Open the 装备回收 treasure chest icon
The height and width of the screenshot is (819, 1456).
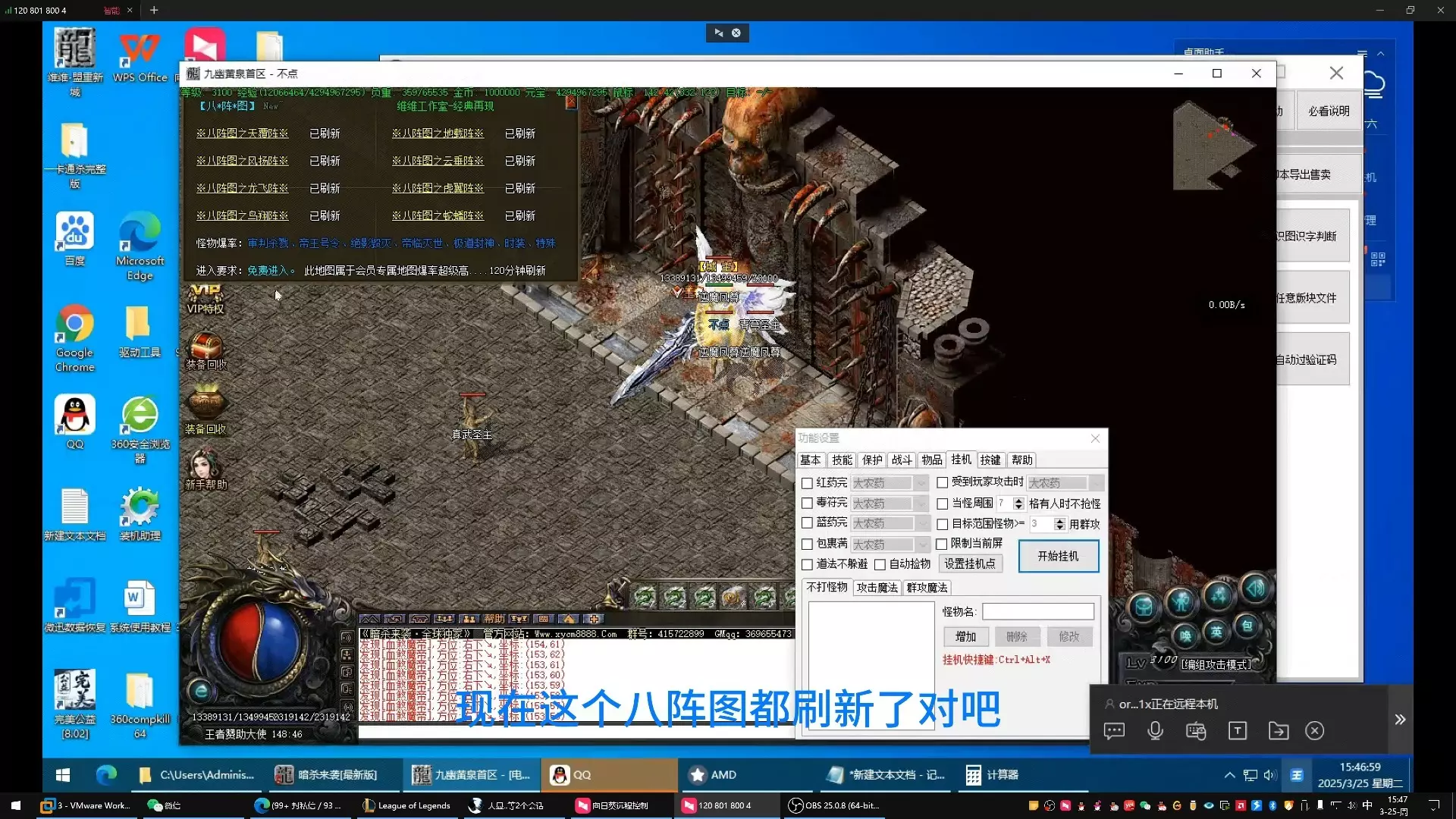click(206, 350)
